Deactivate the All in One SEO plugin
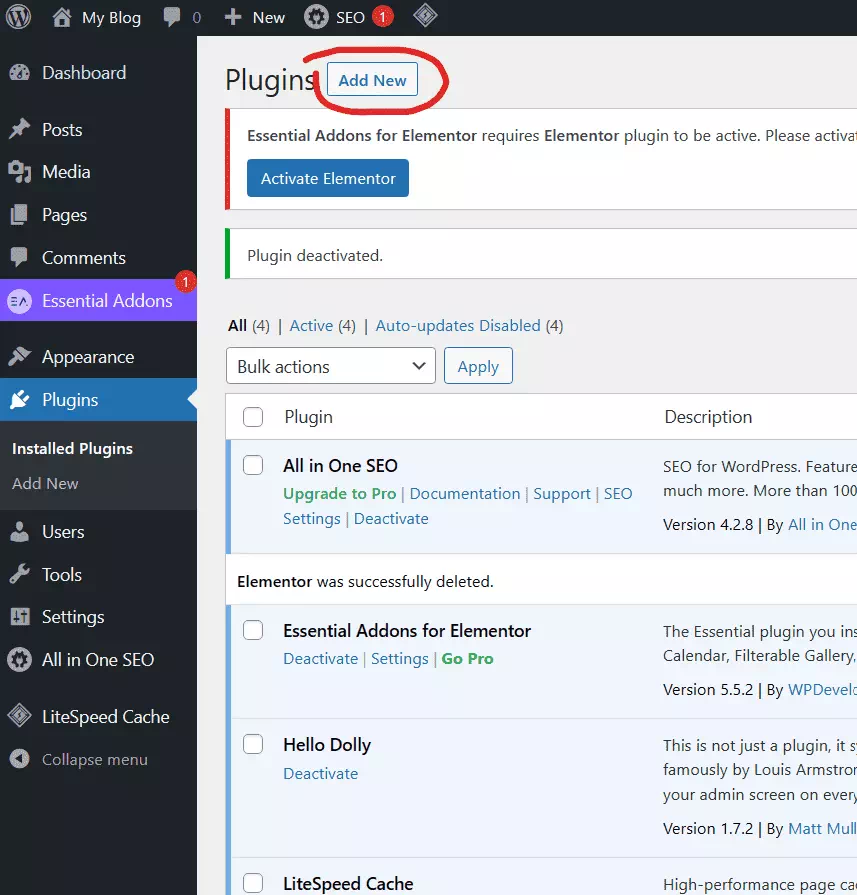The image size is (857, 895). (x=391, y=518)
